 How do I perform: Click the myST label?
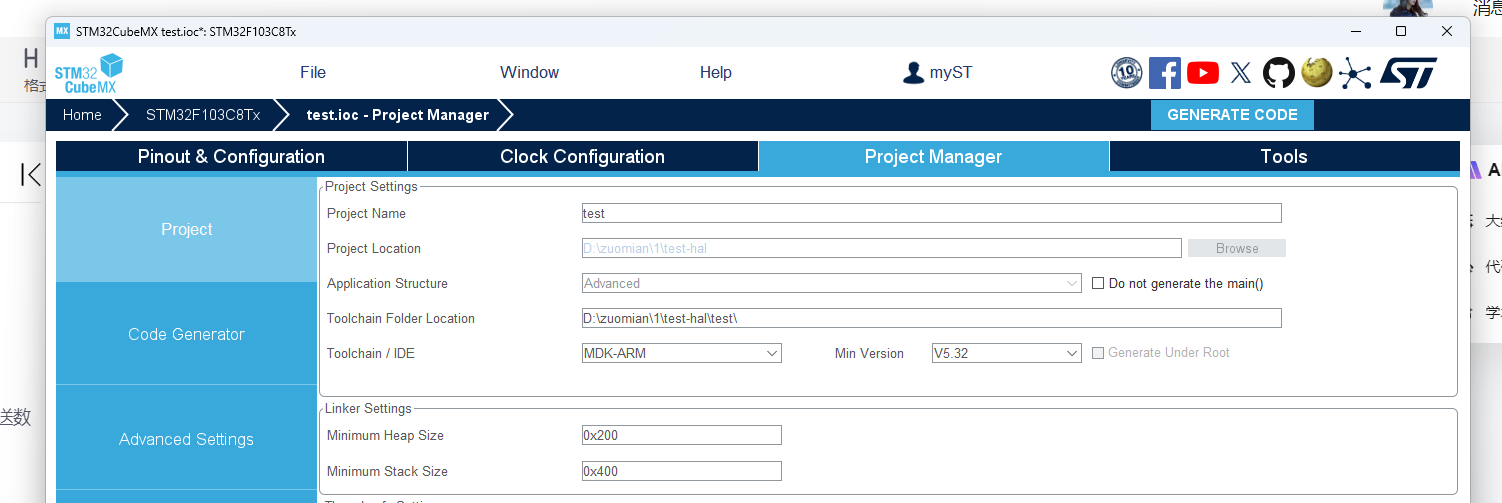(951, 72)
